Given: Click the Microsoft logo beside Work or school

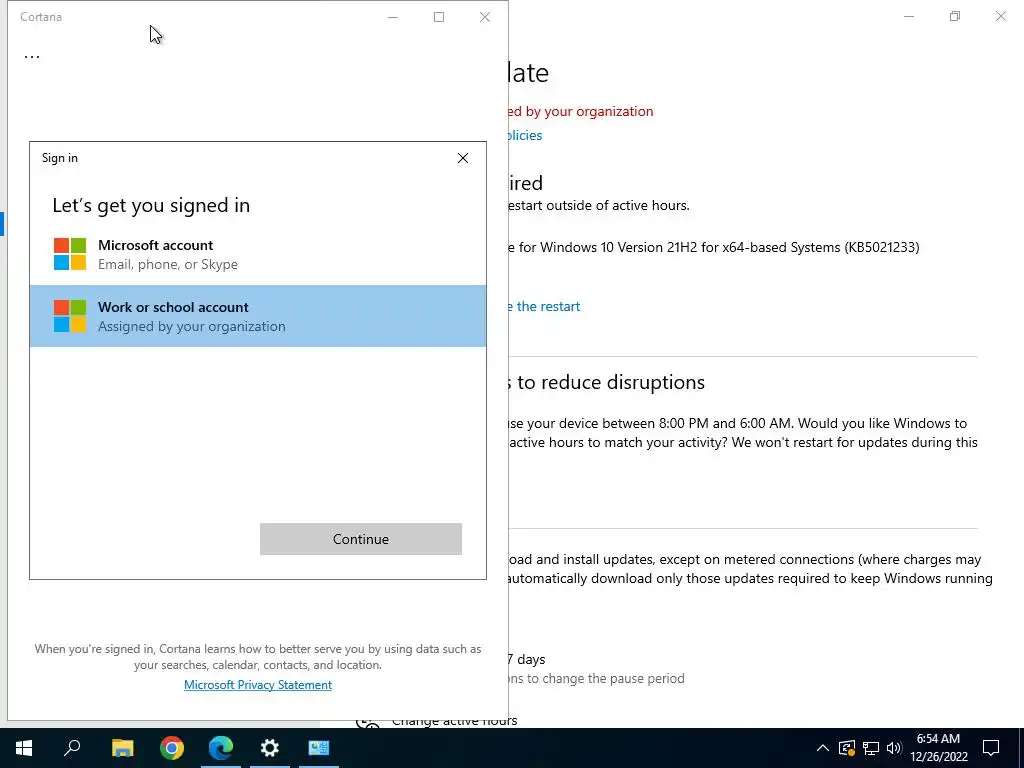Looking at the screenshot, I should (70, 316).
